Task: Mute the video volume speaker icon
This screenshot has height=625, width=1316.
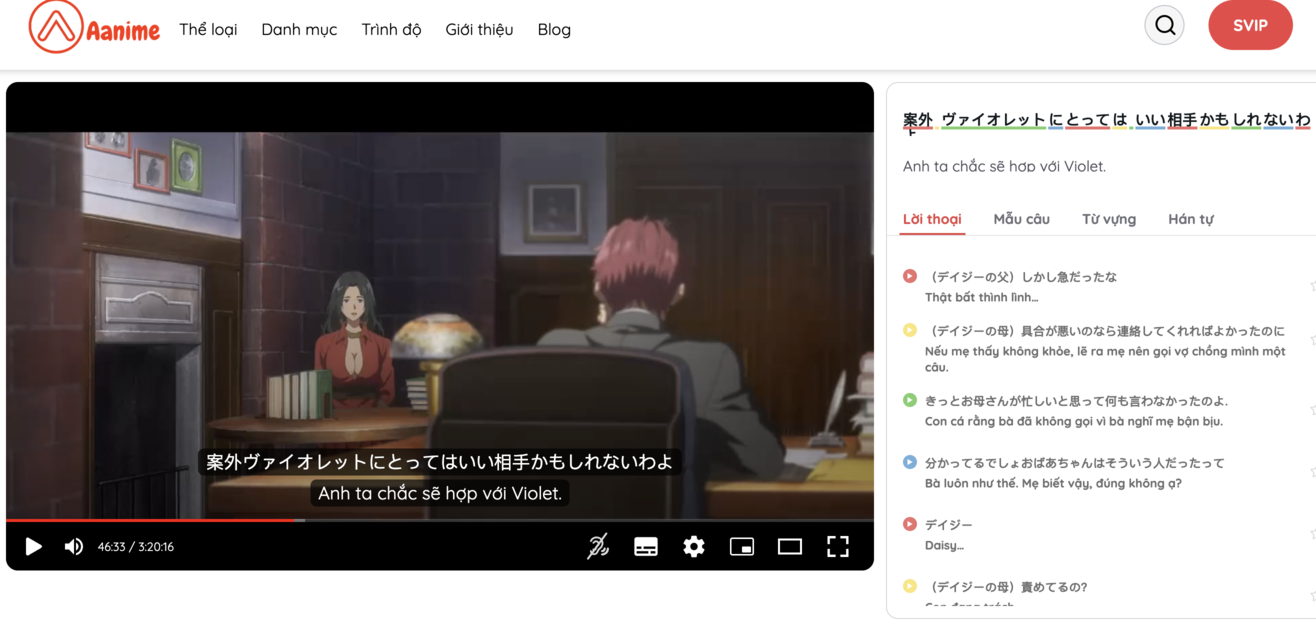Action: tap(74, 547)
